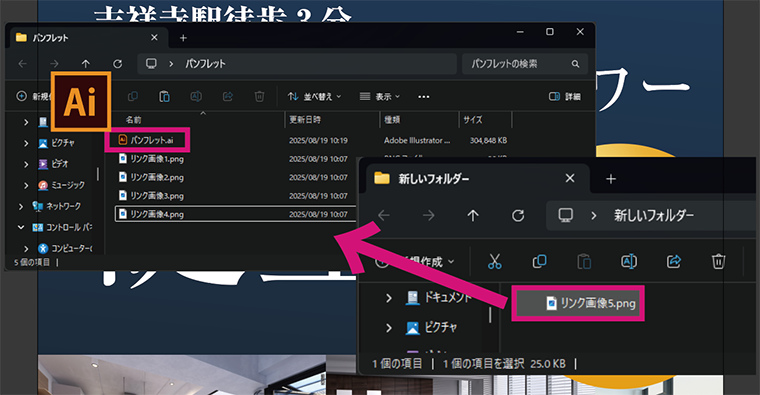Screen dimensions: 760x395
Task: Click Forward arrow in パンフレット window
Action: pos(54,63)
